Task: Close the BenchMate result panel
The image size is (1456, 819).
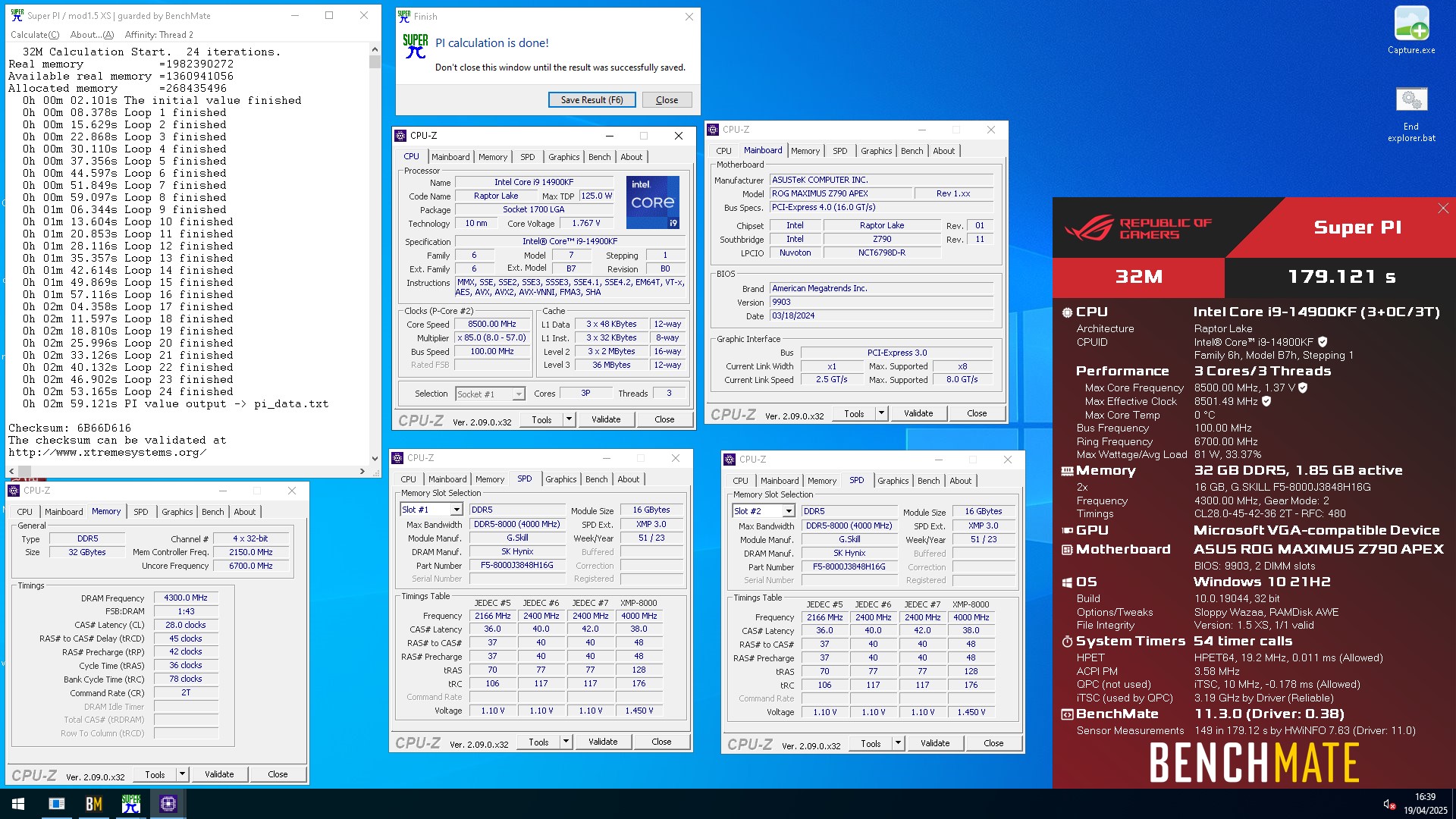Action: 1443,208
